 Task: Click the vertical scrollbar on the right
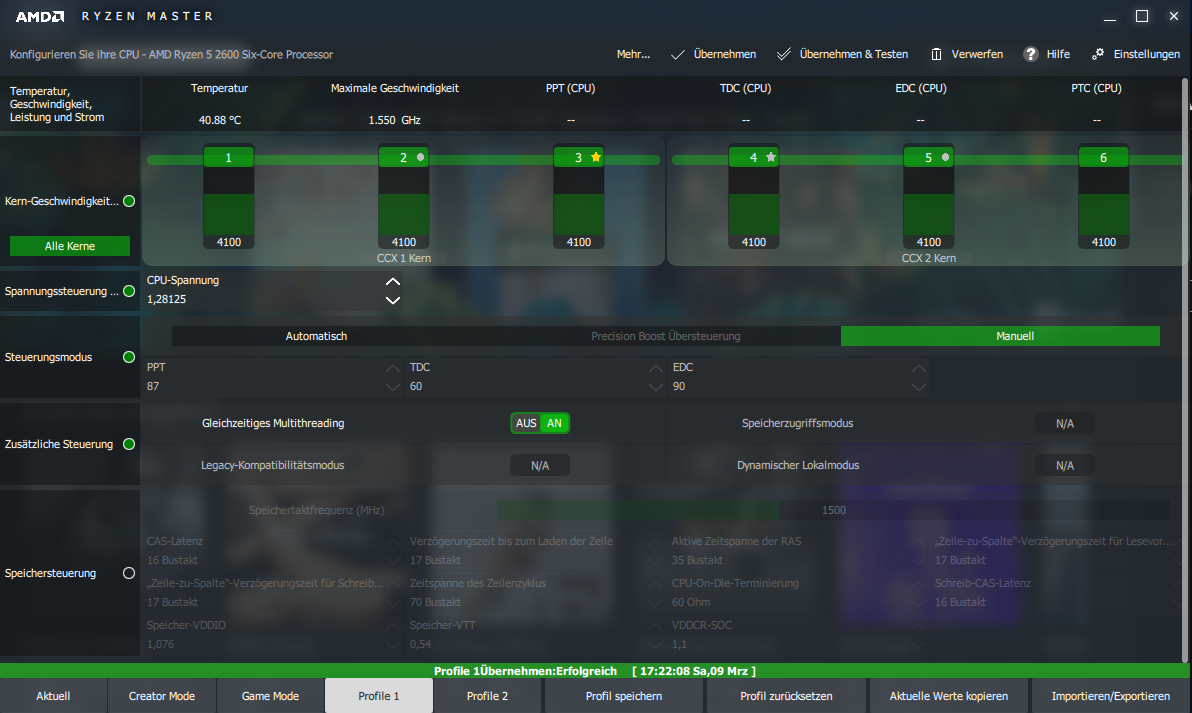(x=1185, y=369)
